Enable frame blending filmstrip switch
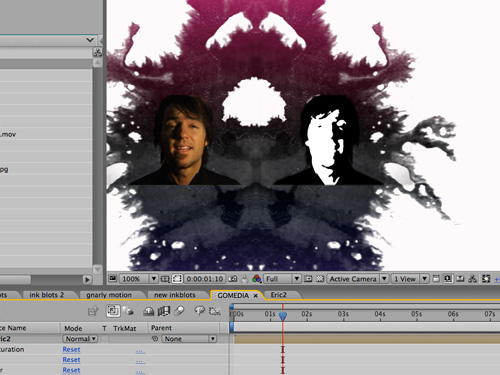The width and height of the screenshot is (500, 375). [x=164, y=311]
